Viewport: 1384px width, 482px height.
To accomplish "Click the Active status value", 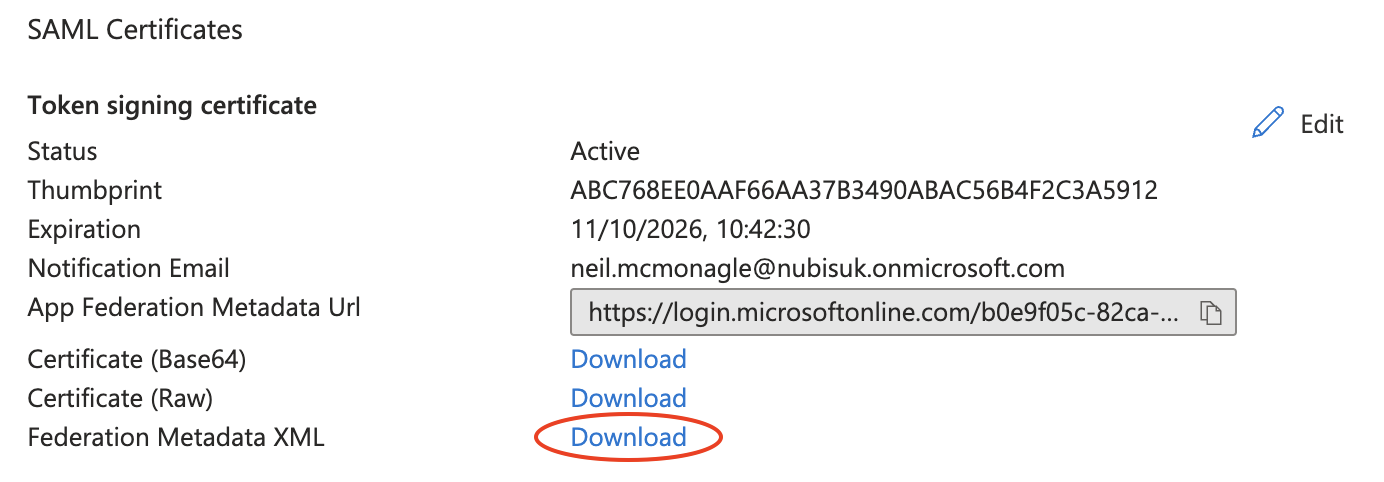I will 605,151.
